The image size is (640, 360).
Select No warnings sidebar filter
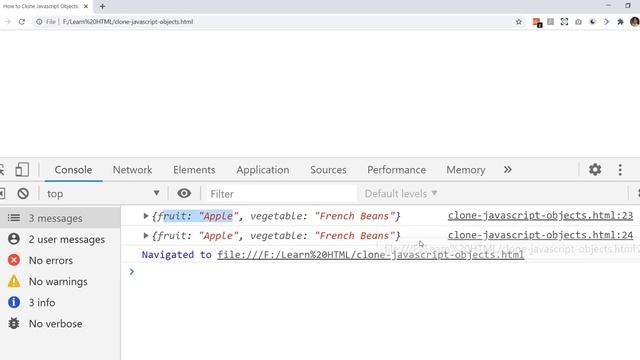tap(60, 281)
